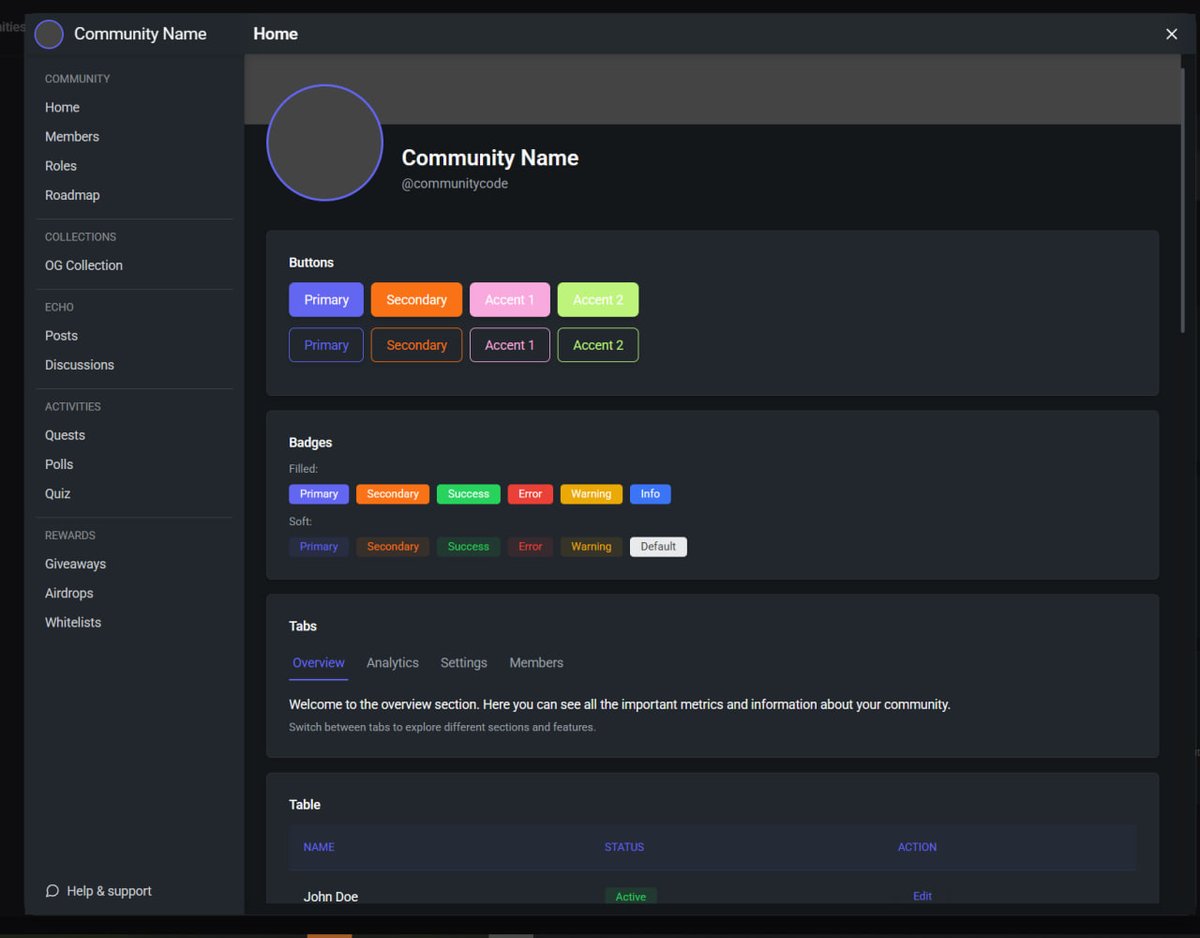Click the filled Warning badge
1200x938 pixels.
click(591, 494)
